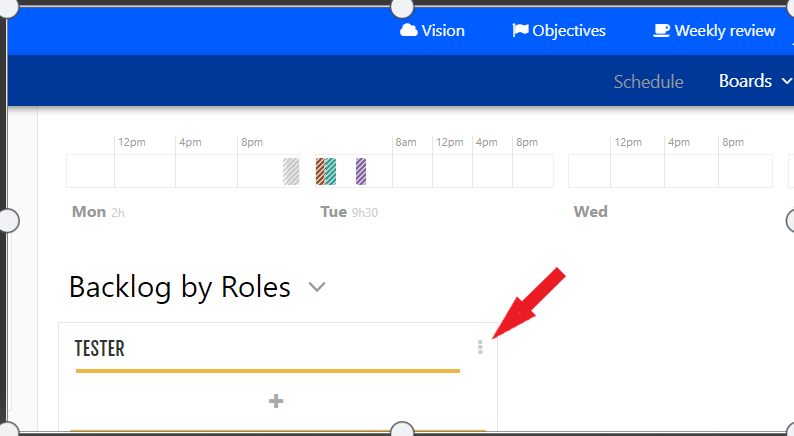Click the Tue day label
794x436 pixels.
pyautogui.click(x=334, y=212)
